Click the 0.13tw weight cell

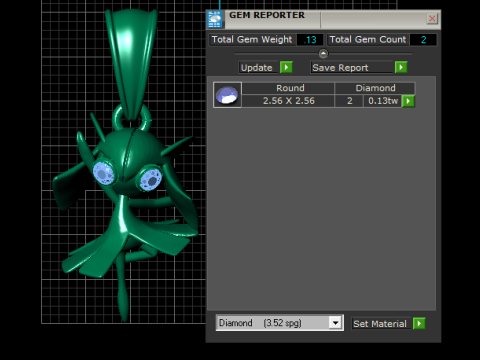pyautogui.click(x=383, y=101)
